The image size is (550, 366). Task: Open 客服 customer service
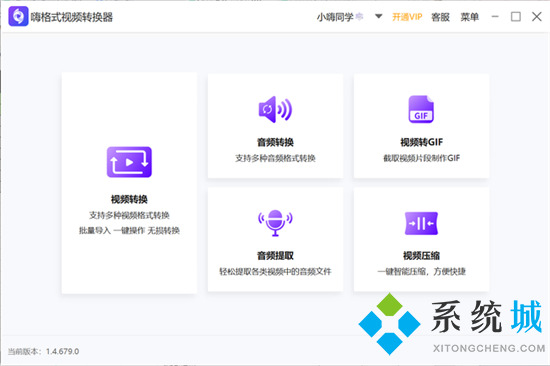tap(440, 17)
